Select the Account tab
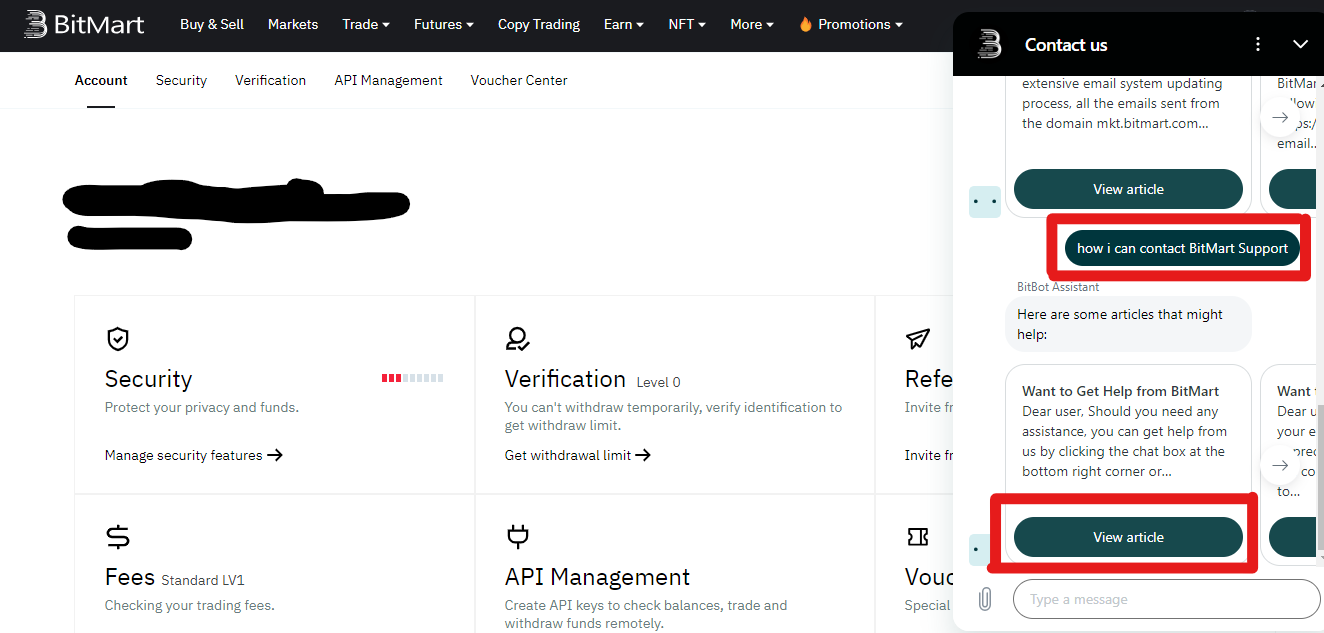1324x633 pixels. click(101, 80)
